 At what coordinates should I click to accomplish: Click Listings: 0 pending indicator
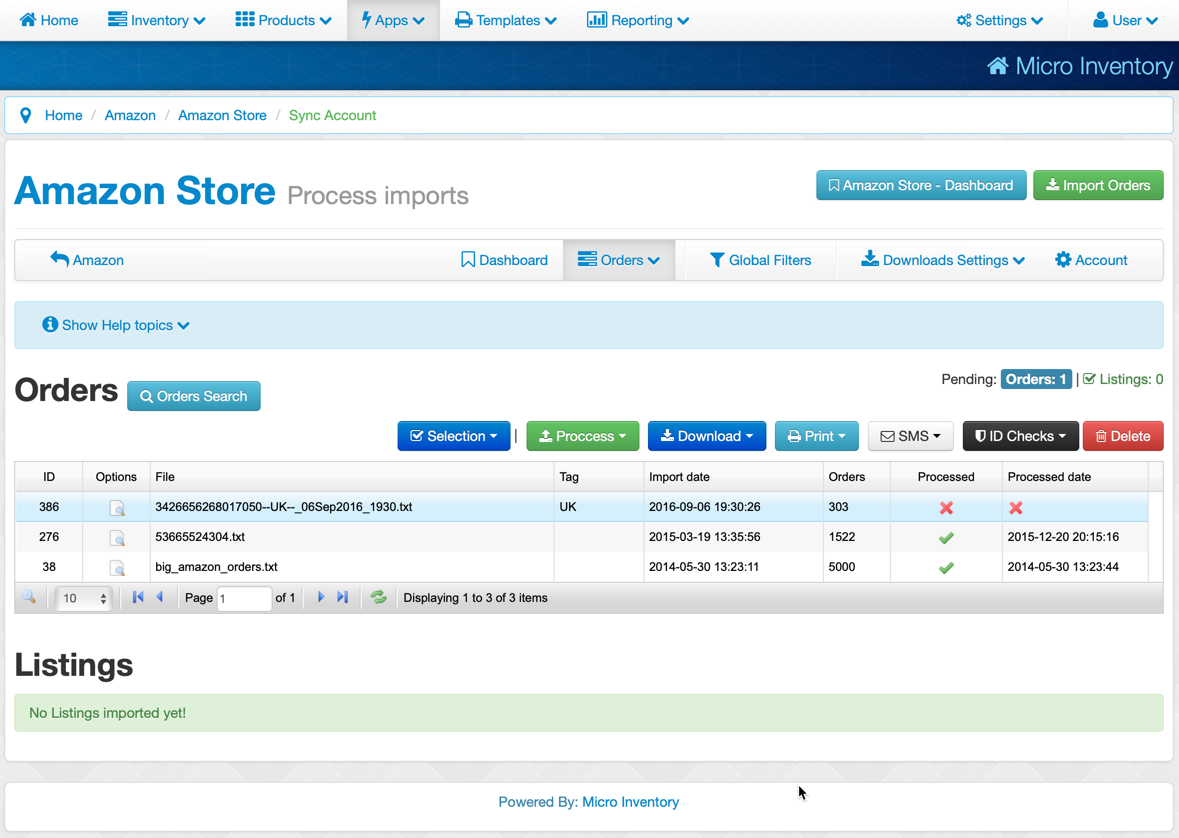[1123, 379]
